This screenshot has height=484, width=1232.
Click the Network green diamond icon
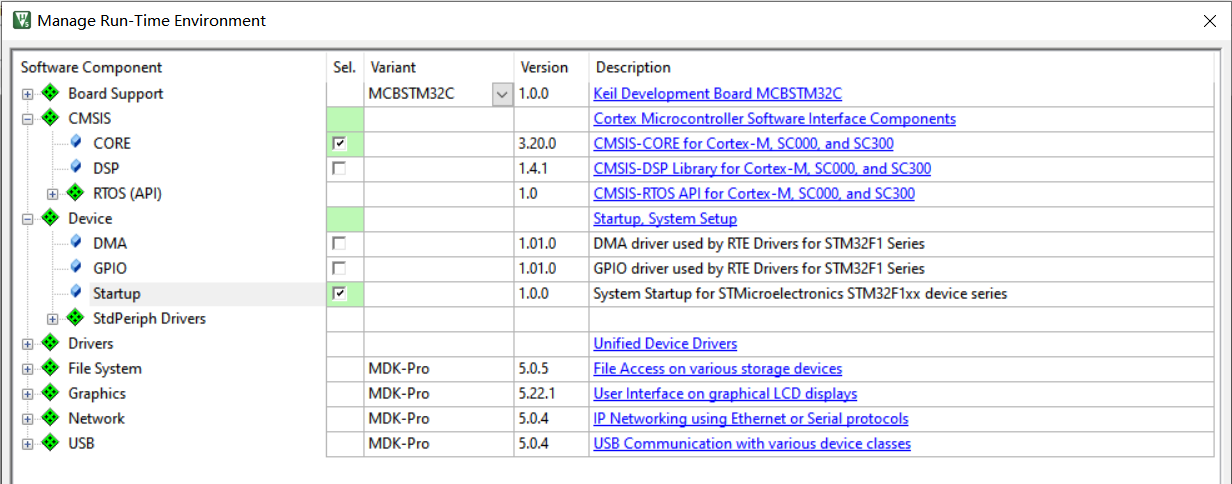point(50,418)
